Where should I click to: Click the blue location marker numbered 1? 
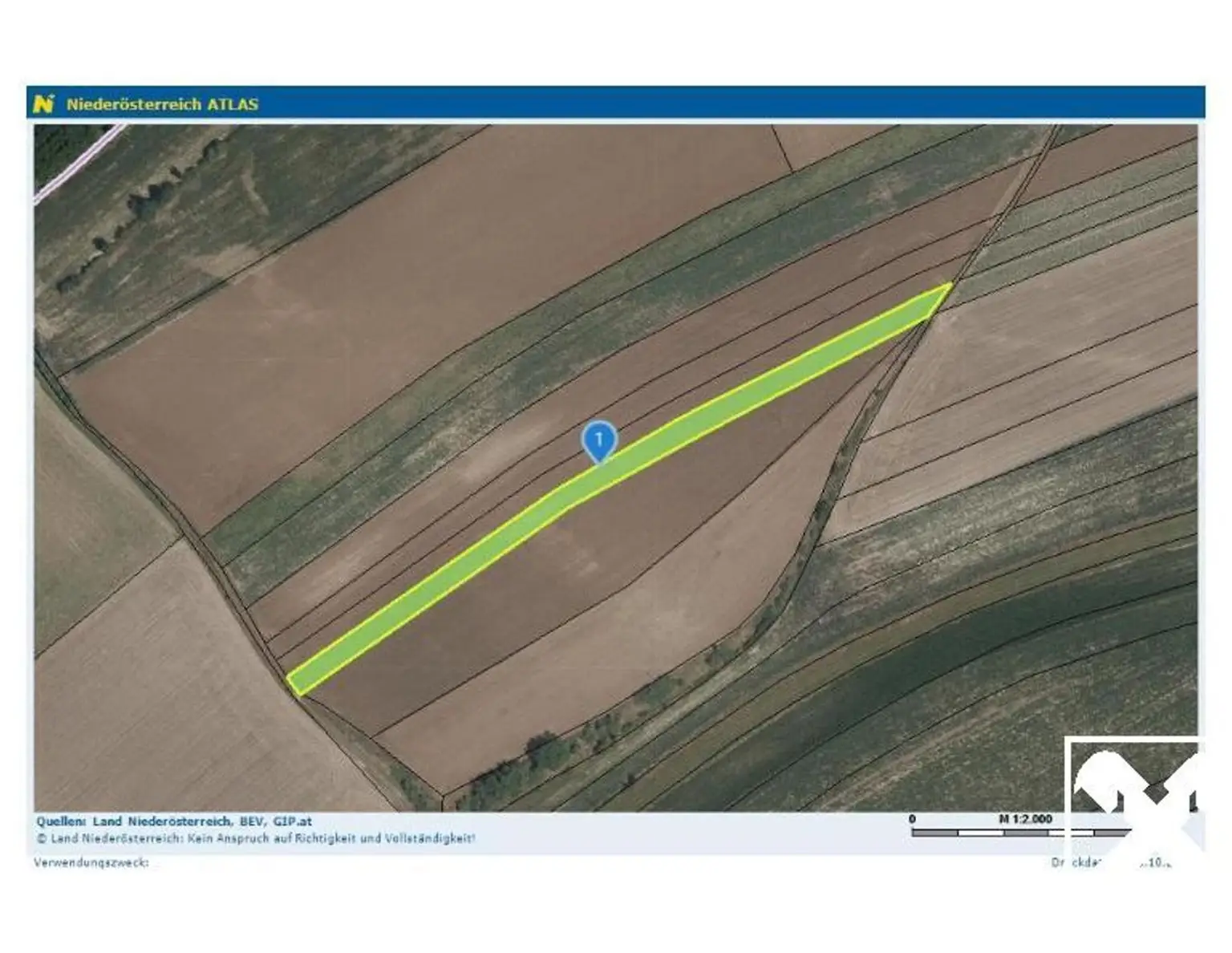pyautogui.click(x=598, y=440)
